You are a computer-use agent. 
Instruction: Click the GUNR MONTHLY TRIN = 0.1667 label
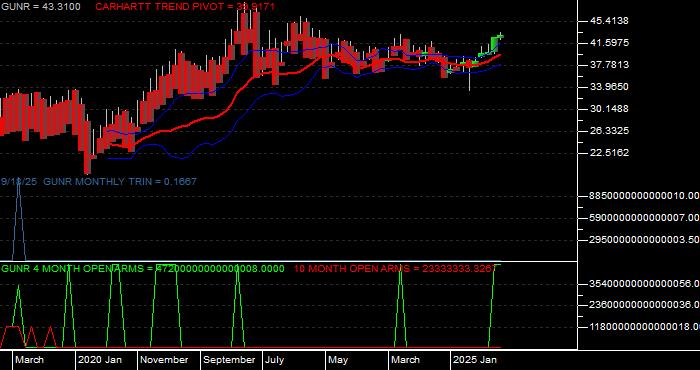pos(120,182)
